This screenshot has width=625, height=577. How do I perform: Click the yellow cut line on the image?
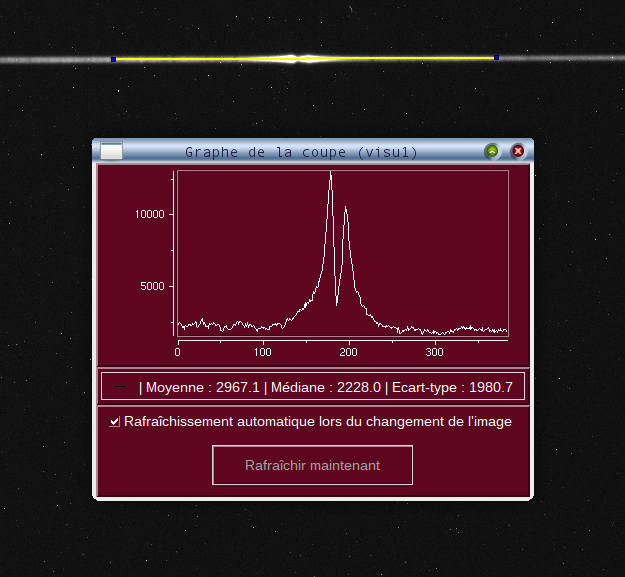[x=200, y=59]
